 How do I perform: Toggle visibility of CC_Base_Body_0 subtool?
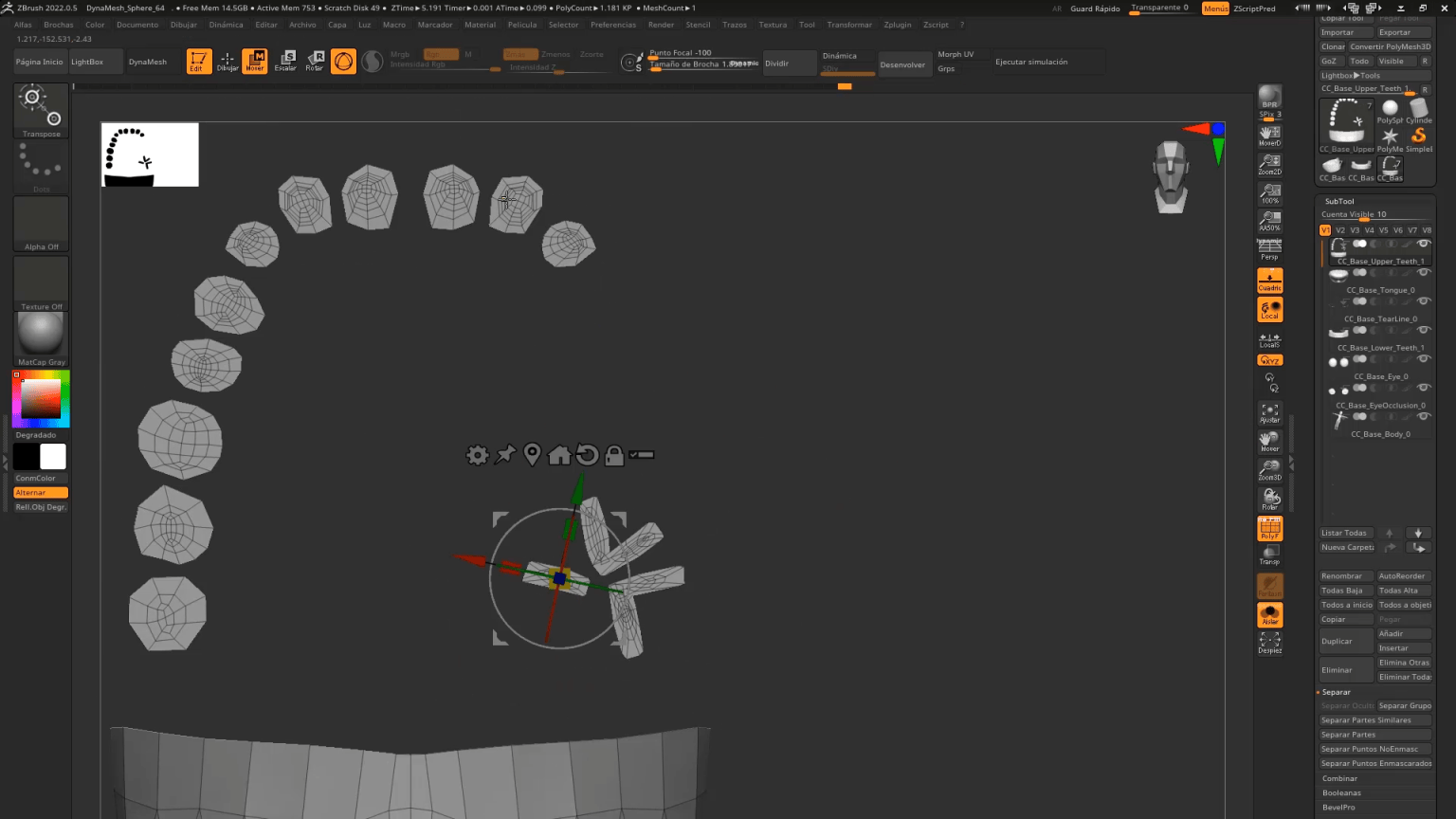pyautogui.click(x=1423, y=417)
